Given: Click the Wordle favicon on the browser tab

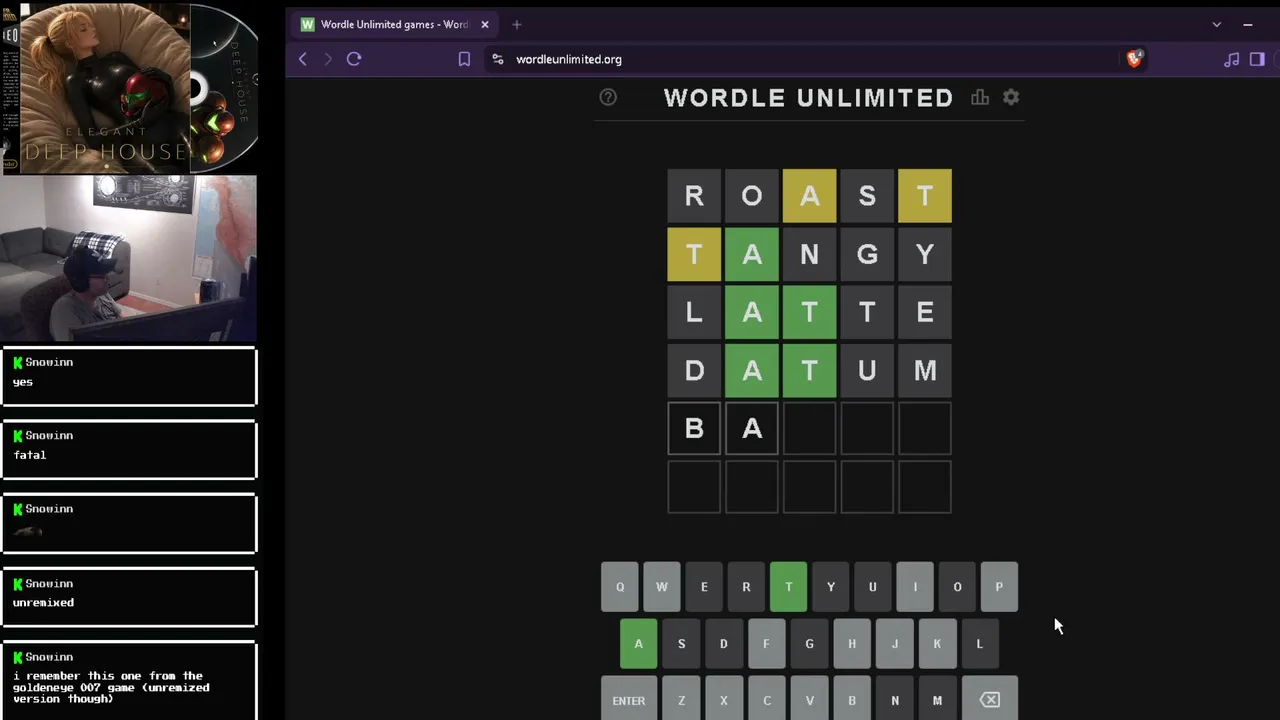Looking at the screenshot, I should pyautogui.click(x=308, y=24).
